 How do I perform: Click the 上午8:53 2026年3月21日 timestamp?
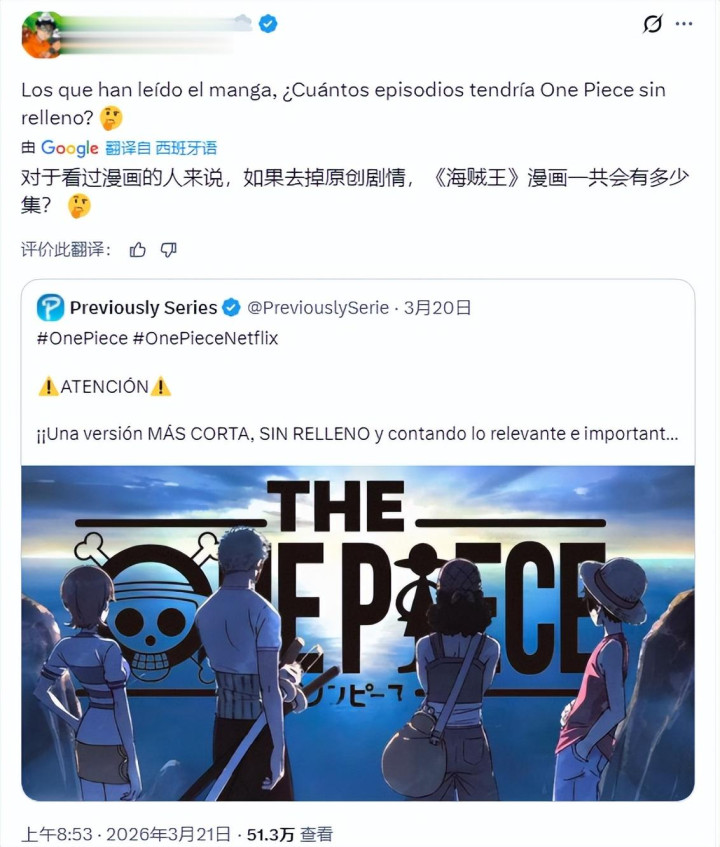[126, 834]
